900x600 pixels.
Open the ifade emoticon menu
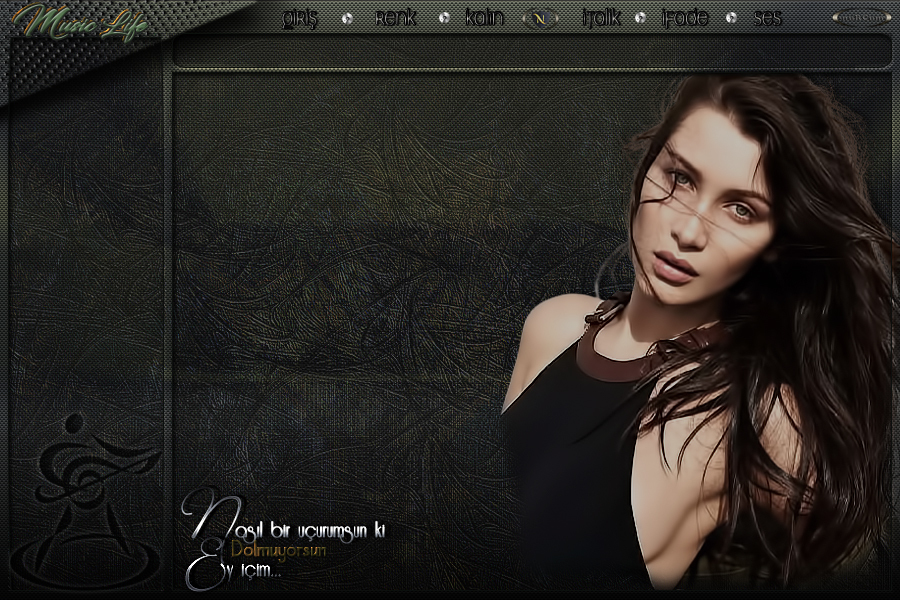(x=685, y=18)
